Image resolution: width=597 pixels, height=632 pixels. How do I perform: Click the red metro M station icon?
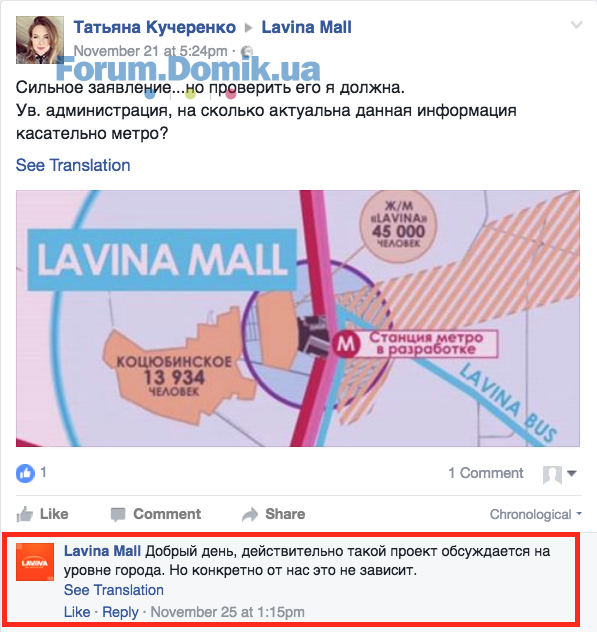coord(345,344)
